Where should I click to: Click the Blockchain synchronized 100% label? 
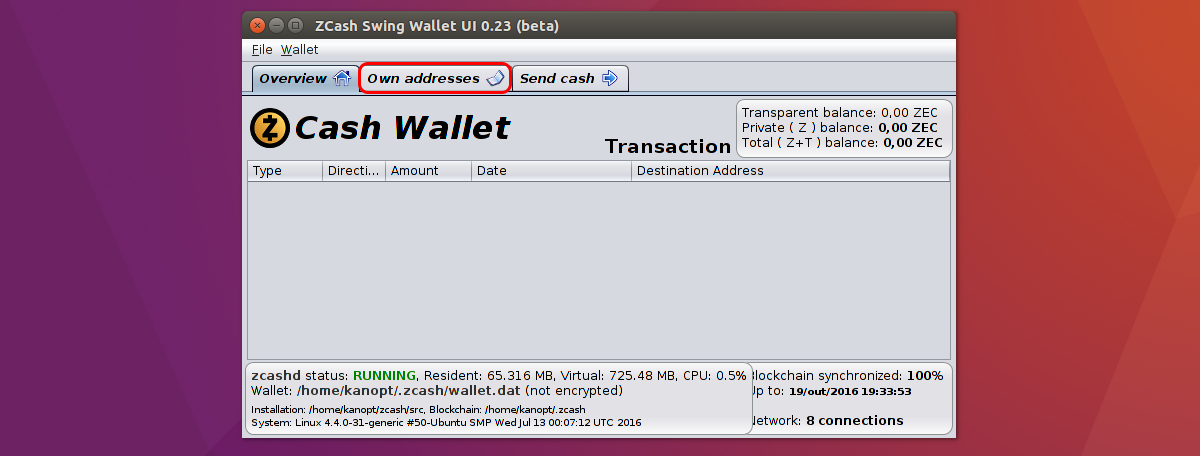846,376
